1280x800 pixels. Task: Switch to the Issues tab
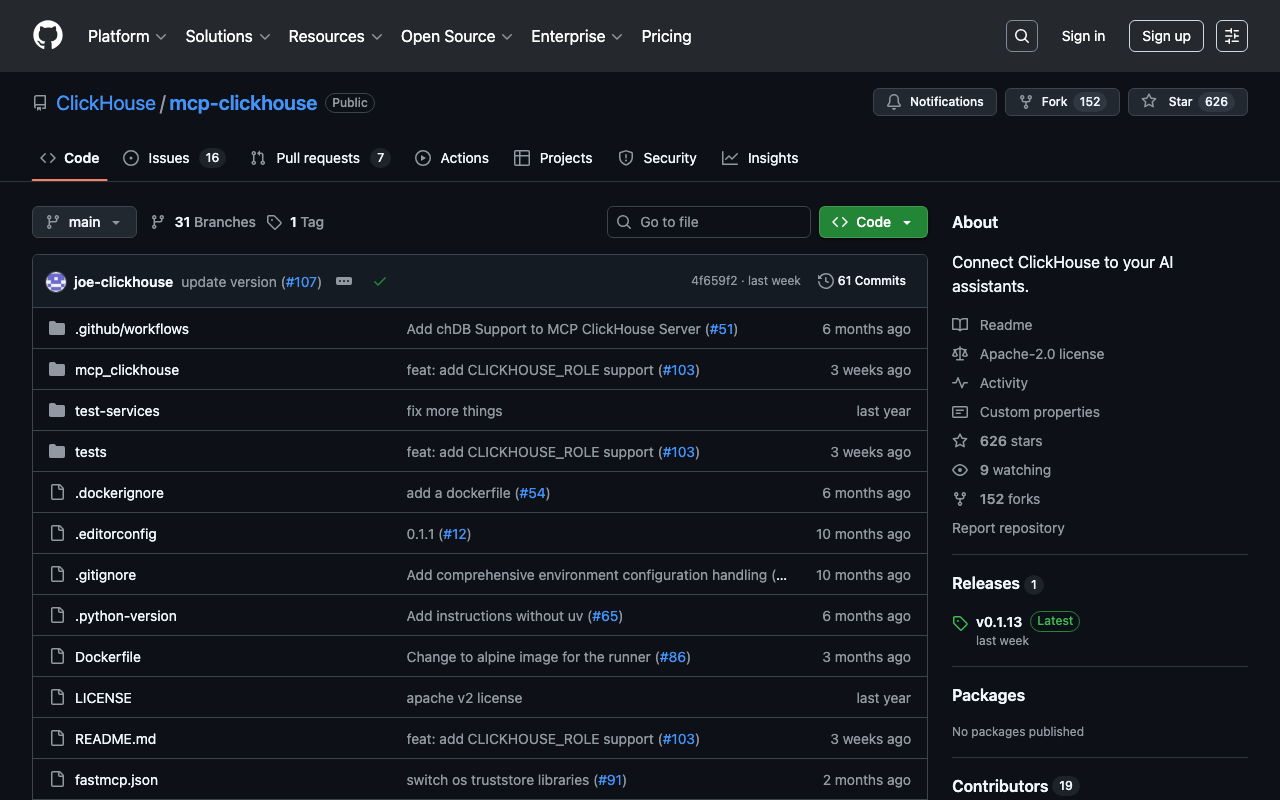168,158
